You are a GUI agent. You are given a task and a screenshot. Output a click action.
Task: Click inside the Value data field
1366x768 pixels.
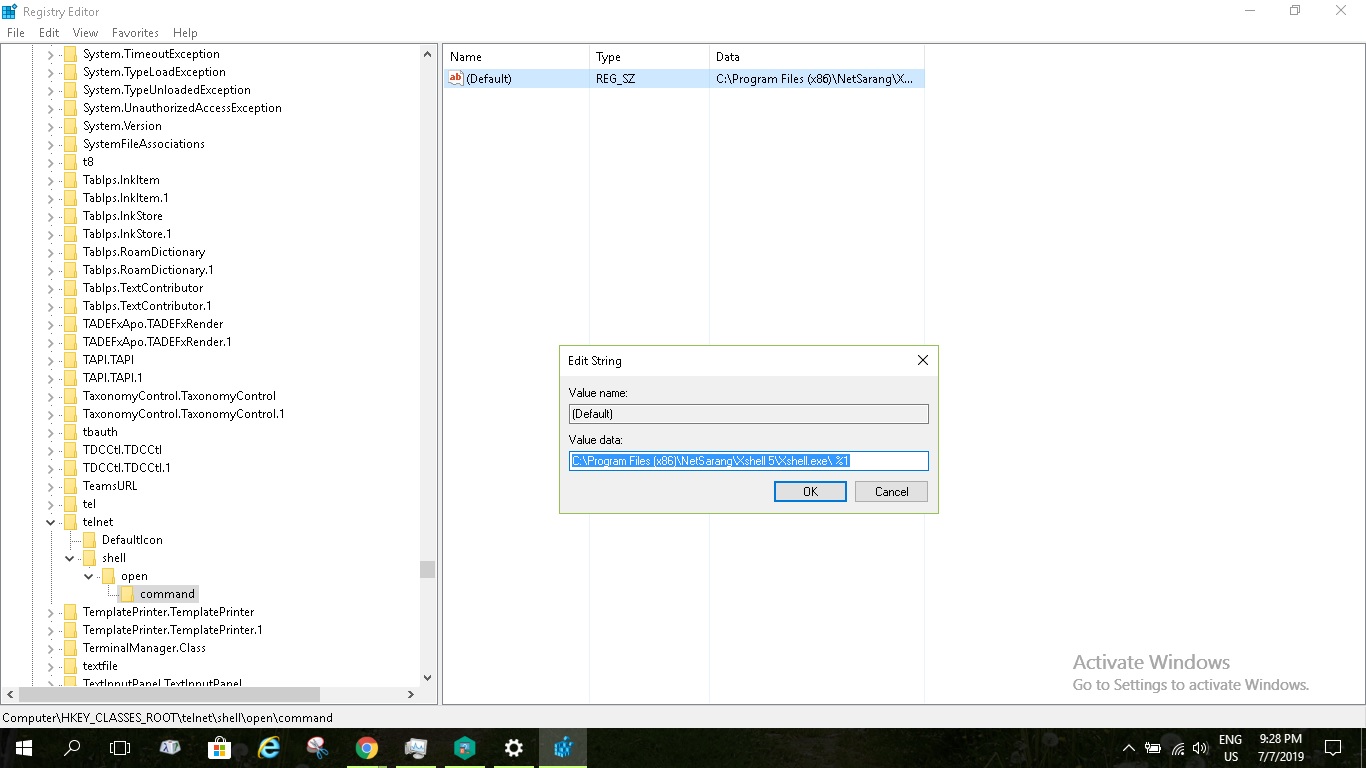[748, 461]
